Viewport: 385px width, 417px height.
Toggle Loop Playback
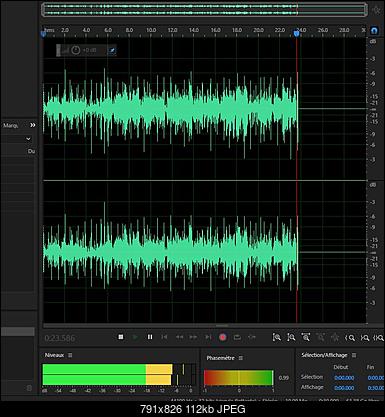click(237, 337)
